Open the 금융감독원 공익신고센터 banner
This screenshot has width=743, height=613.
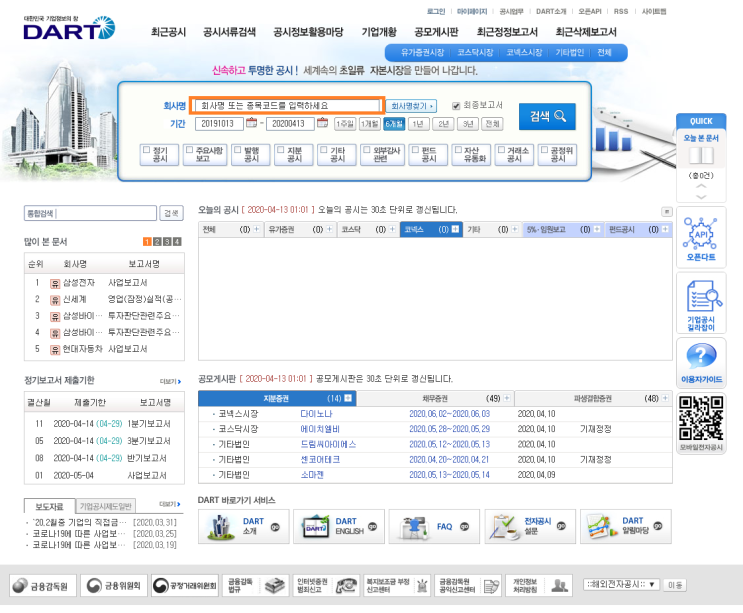468,586
